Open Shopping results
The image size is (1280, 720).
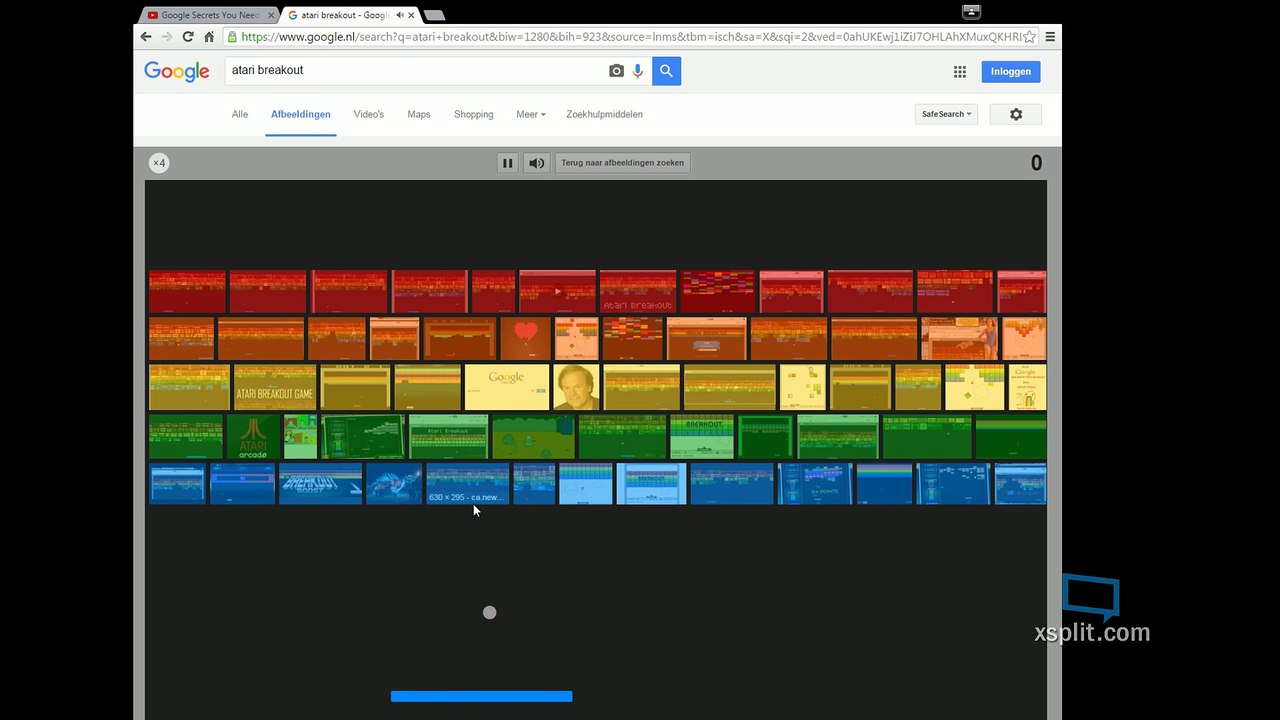coord(474,114)
